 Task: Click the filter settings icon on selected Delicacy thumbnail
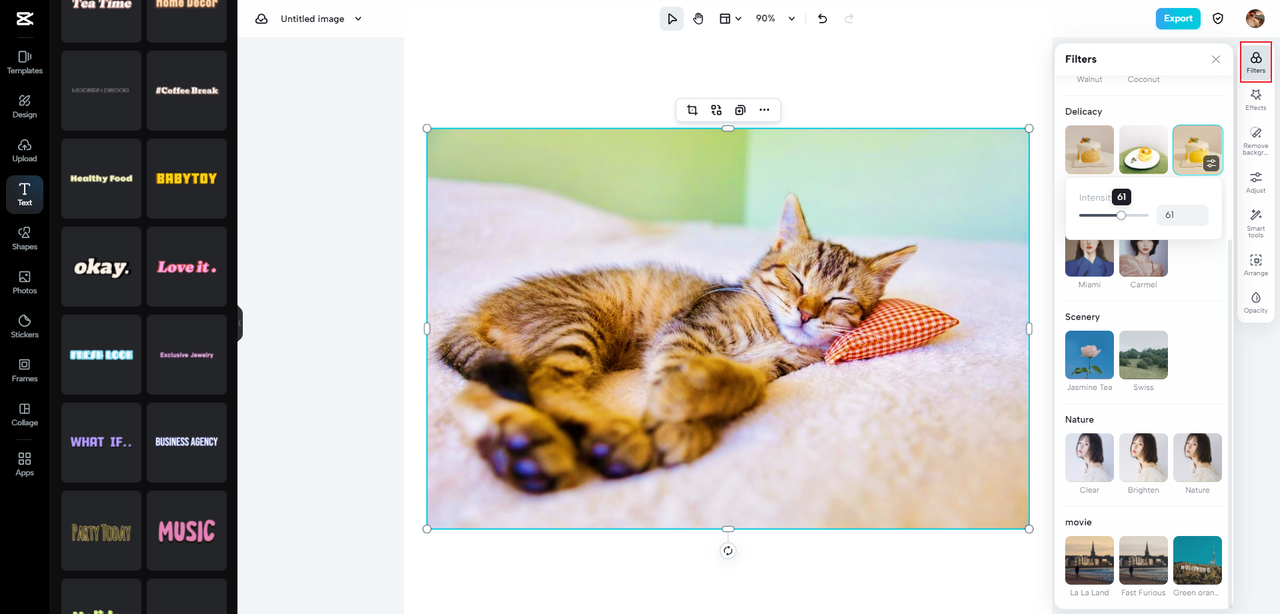pos(1211,163)
